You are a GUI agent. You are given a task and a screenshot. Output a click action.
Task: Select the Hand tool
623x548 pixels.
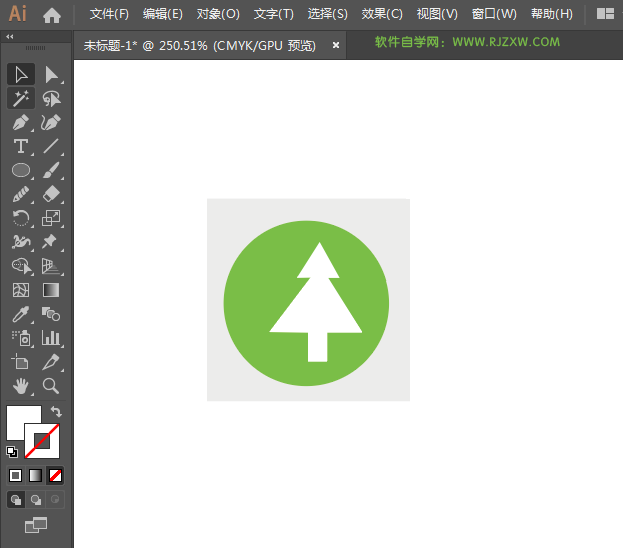tap(21, 386)
